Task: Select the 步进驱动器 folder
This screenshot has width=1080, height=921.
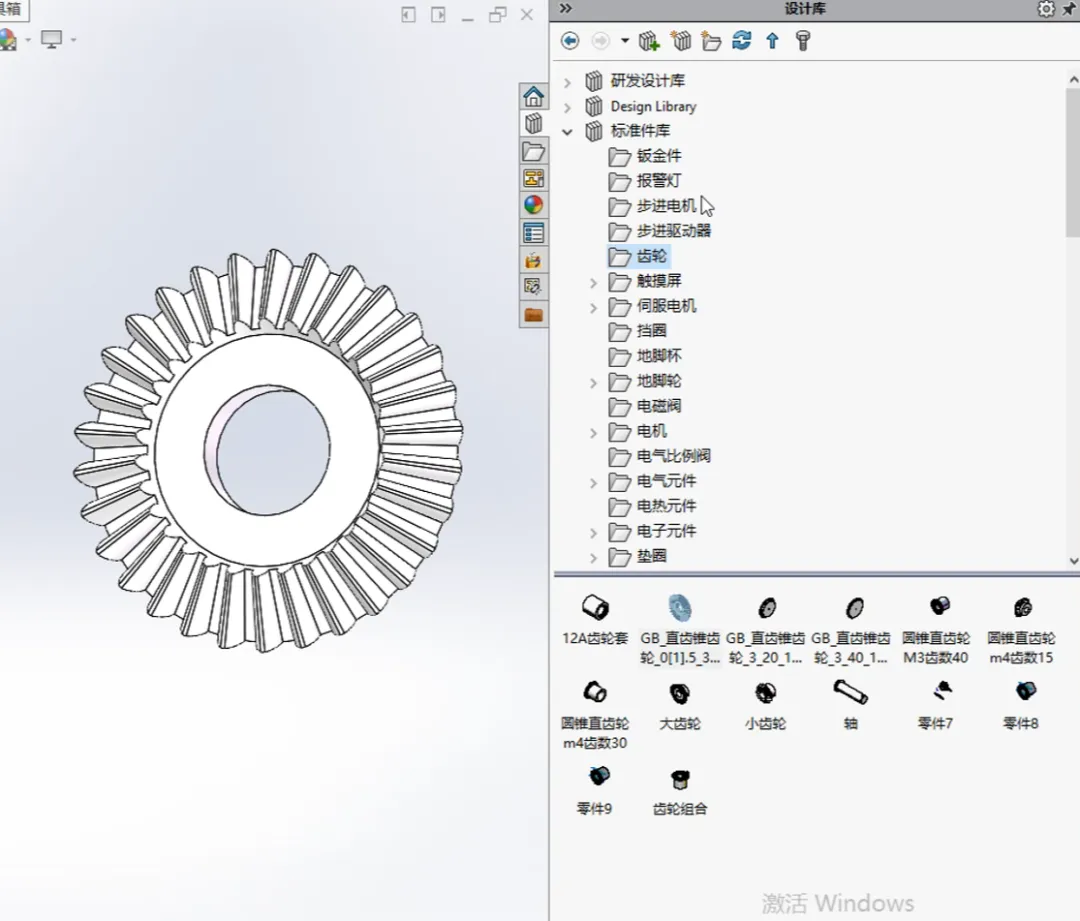Action: click(x=660, y=231)
